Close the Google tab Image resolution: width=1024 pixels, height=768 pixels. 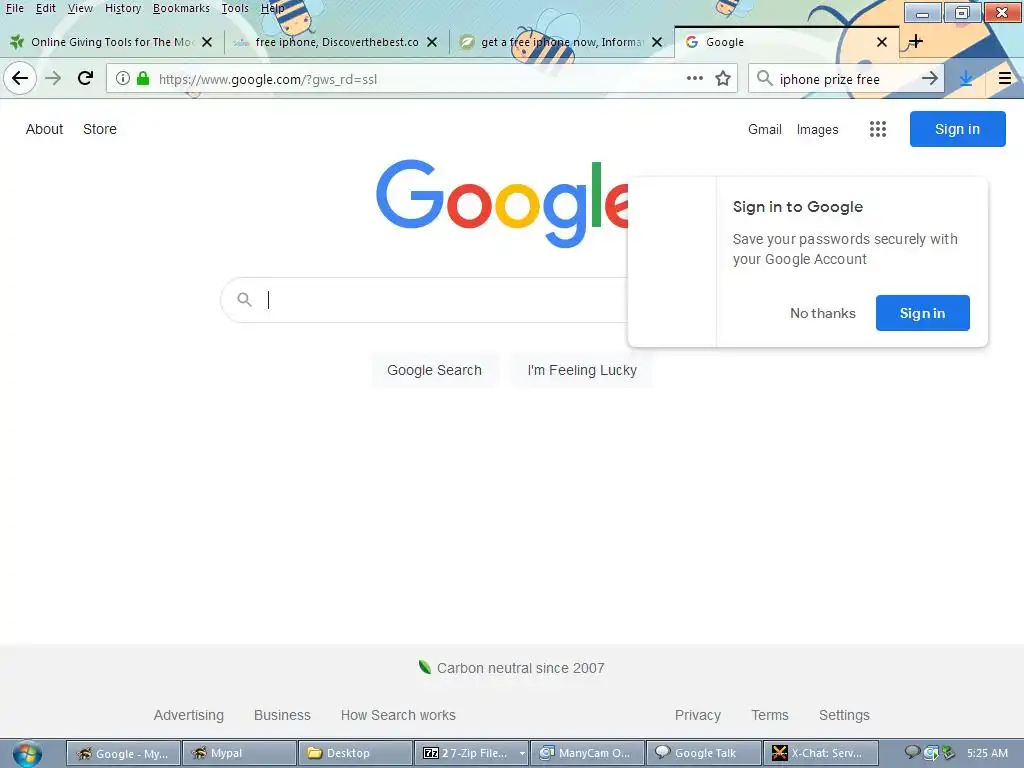coord(882,42)
